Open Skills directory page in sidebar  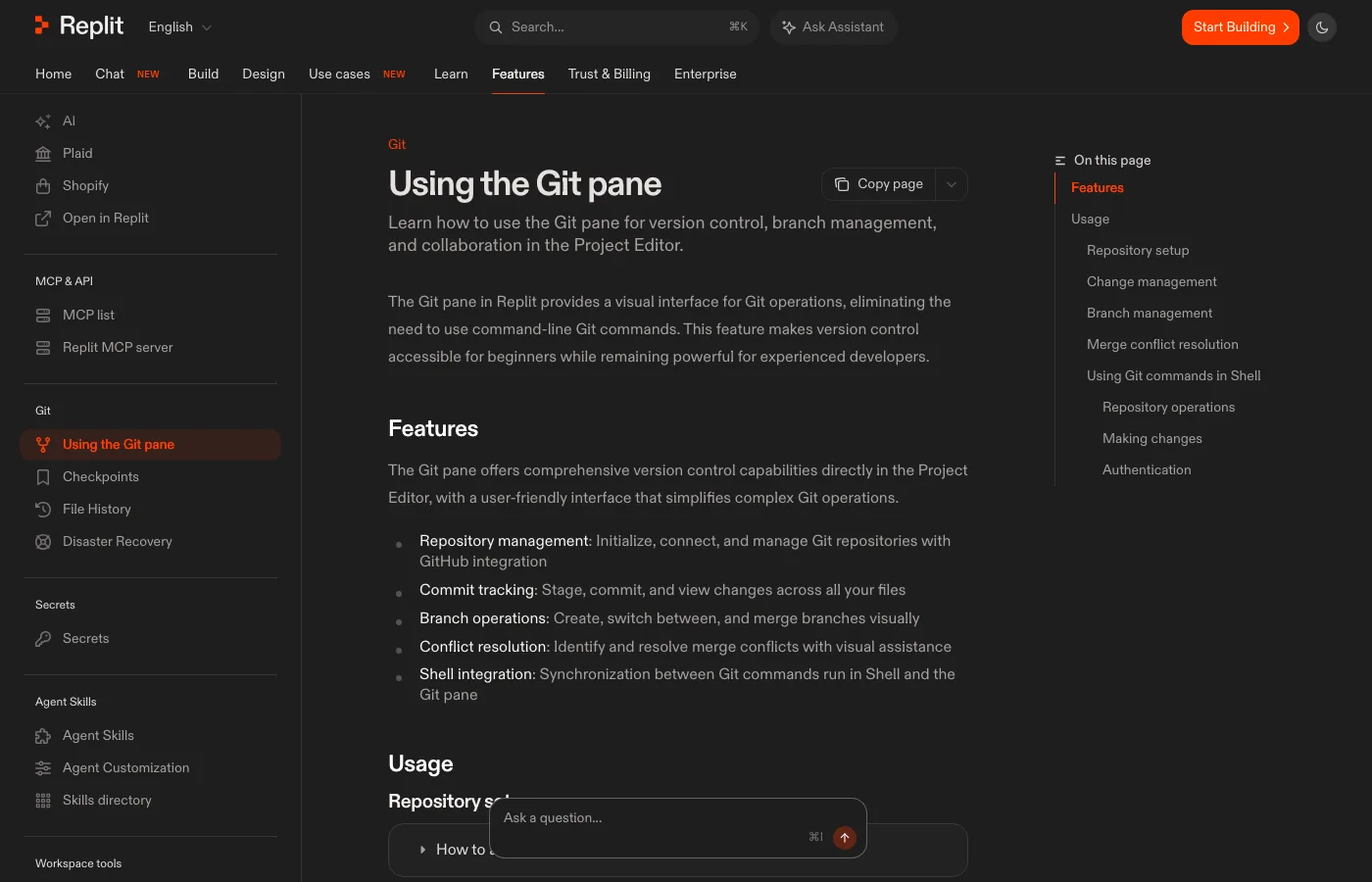click(x=150, y=800)
